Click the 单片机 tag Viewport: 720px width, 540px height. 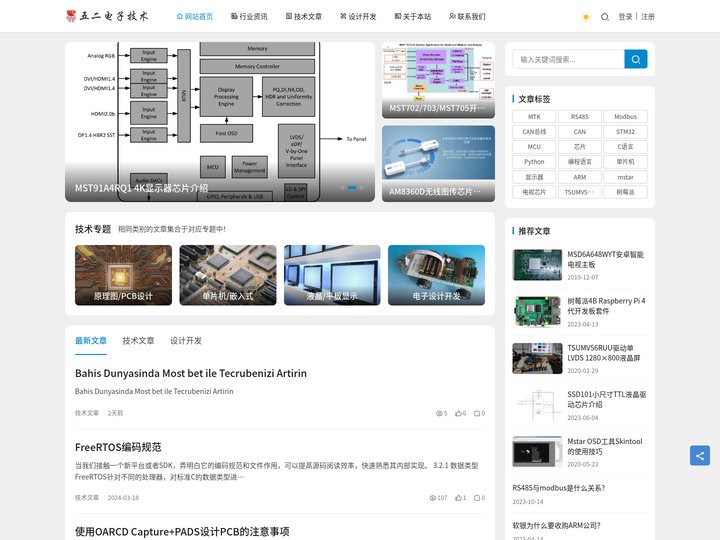click(625, 162)
